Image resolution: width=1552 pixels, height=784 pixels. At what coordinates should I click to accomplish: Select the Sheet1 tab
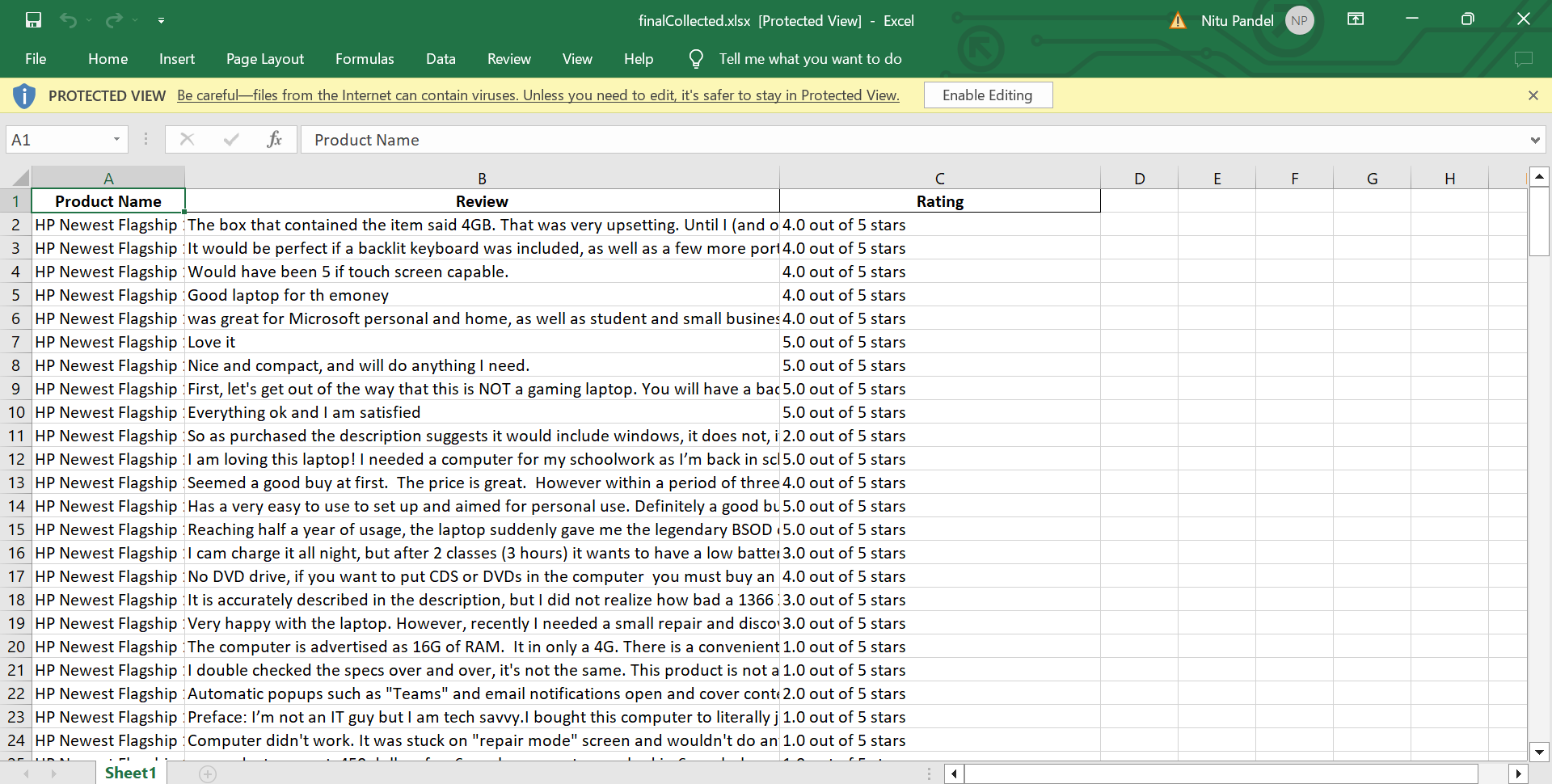130,773
